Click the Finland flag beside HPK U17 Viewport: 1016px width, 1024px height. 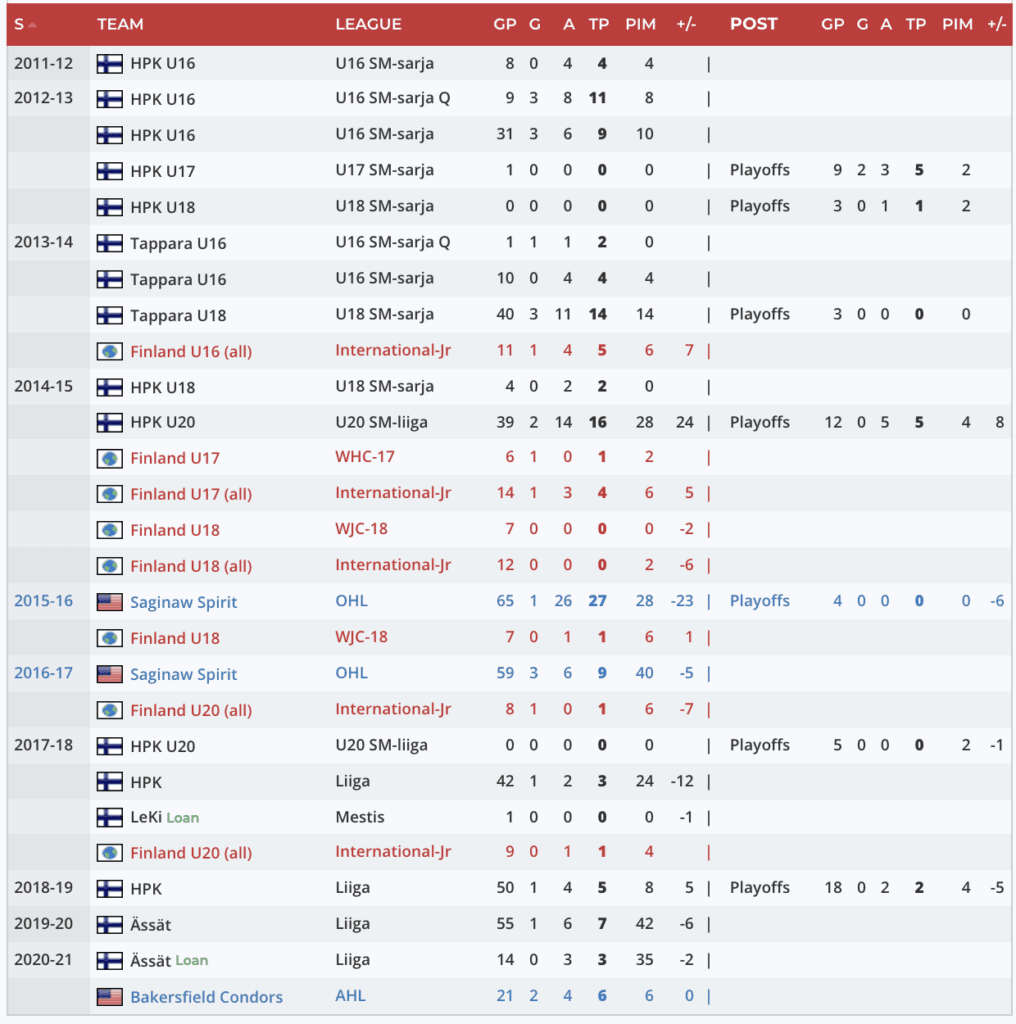pyautogui.click(x=109, y=171)
